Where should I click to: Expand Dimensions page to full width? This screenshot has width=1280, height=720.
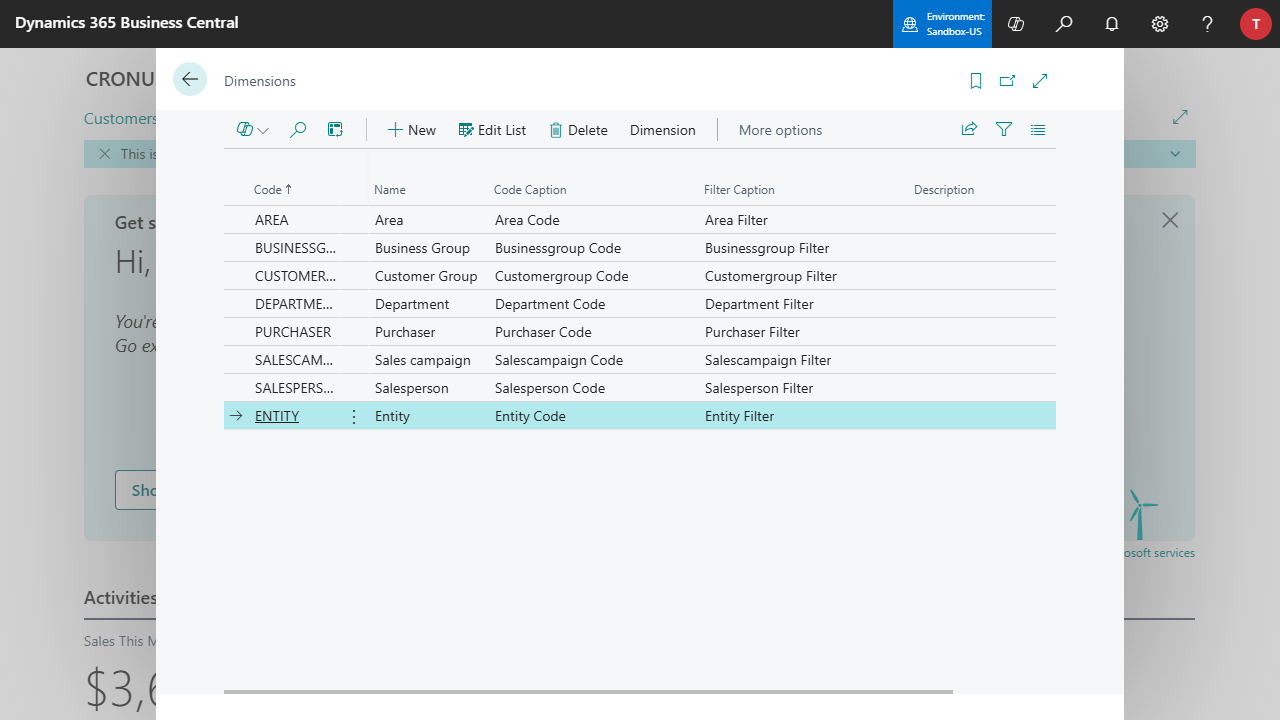pyautogui.click(x=1040, y=81)
